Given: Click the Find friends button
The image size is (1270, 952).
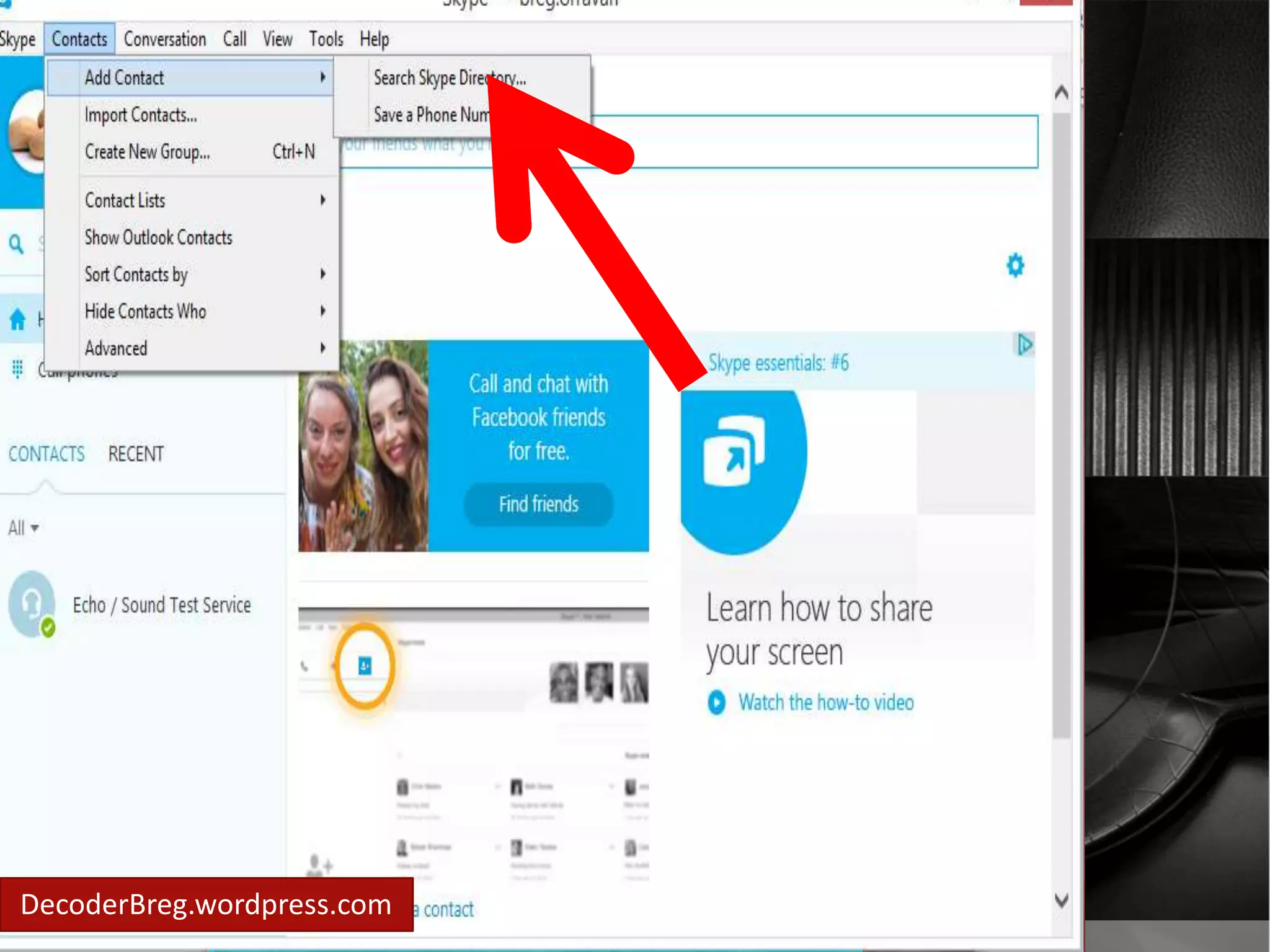Looking at the screenshot, I should (538, 504).
